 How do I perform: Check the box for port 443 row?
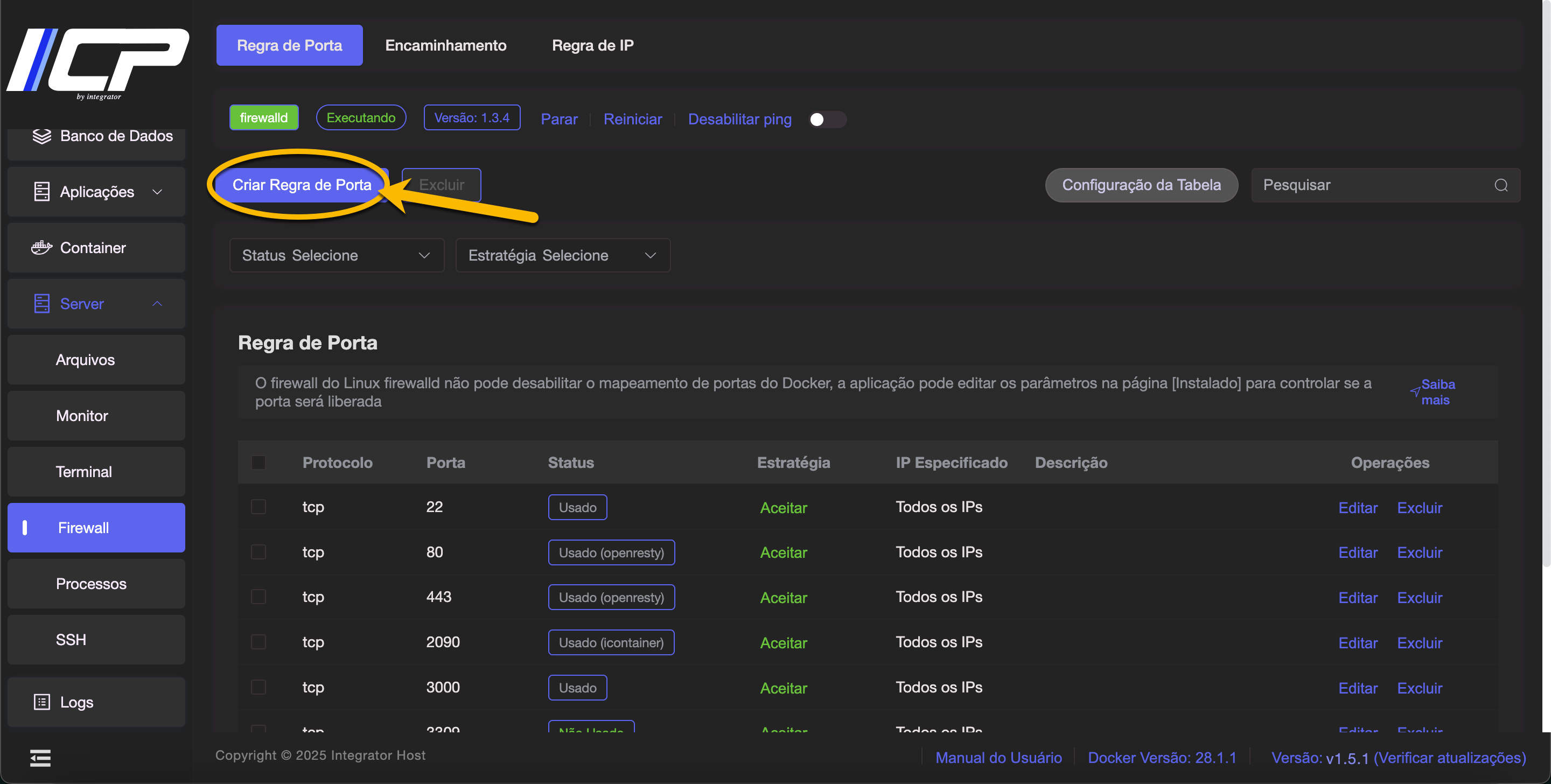tap(258, 597)
